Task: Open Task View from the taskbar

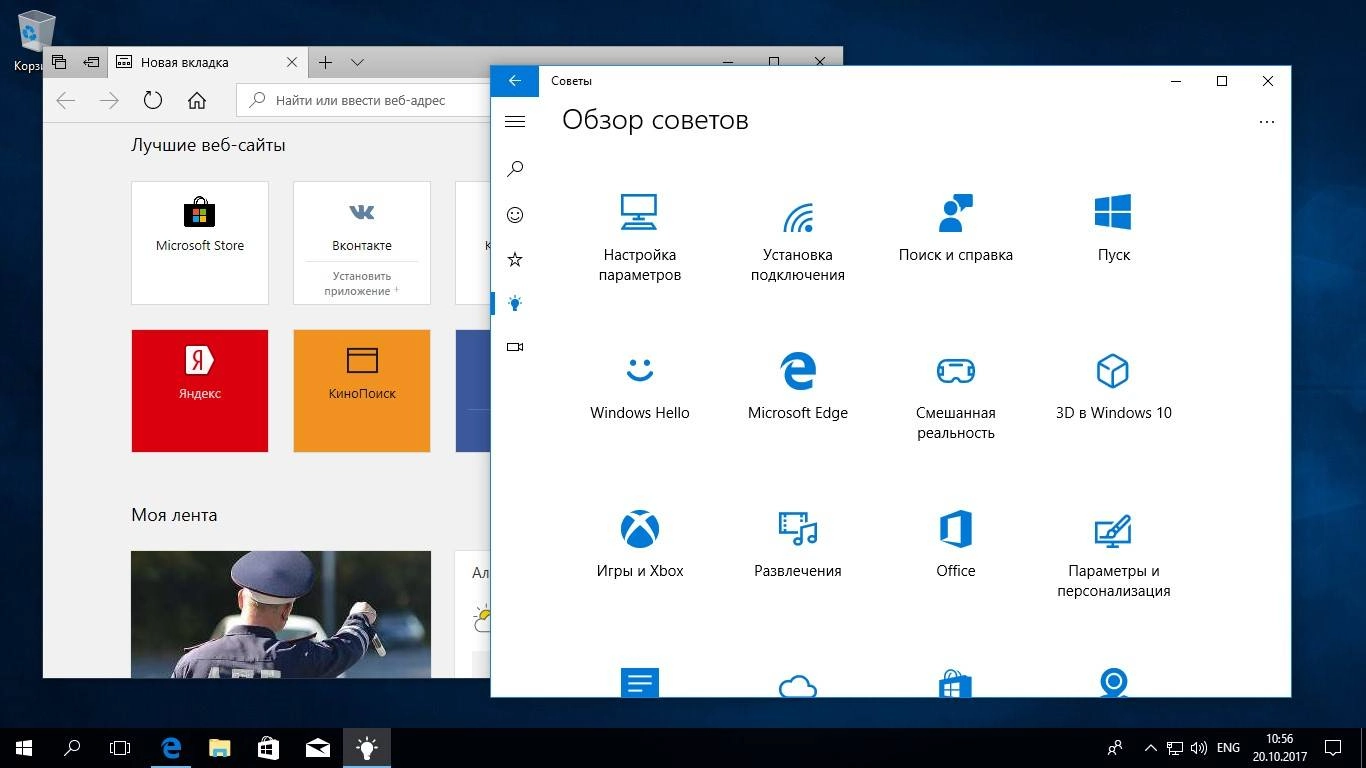Action: click(120, 747)
